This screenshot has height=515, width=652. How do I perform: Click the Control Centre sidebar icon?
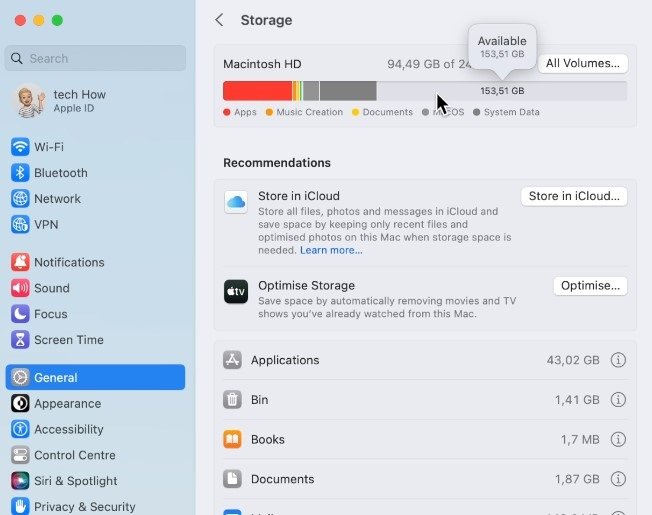[x=20, y=455]
